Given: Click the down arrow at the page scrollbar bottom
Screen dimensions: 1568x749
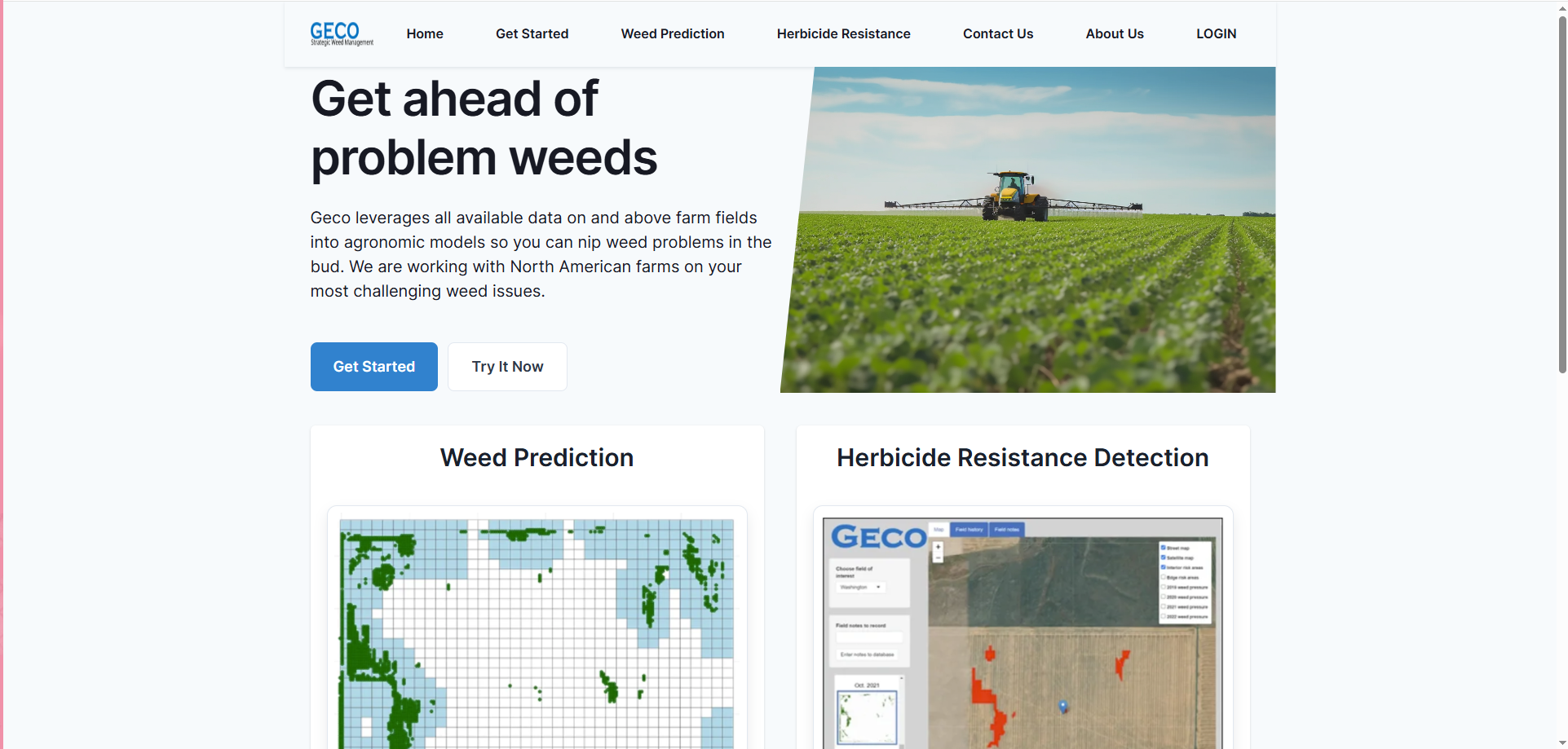Looking at the screenshot, I should (x=1561, y=742).
